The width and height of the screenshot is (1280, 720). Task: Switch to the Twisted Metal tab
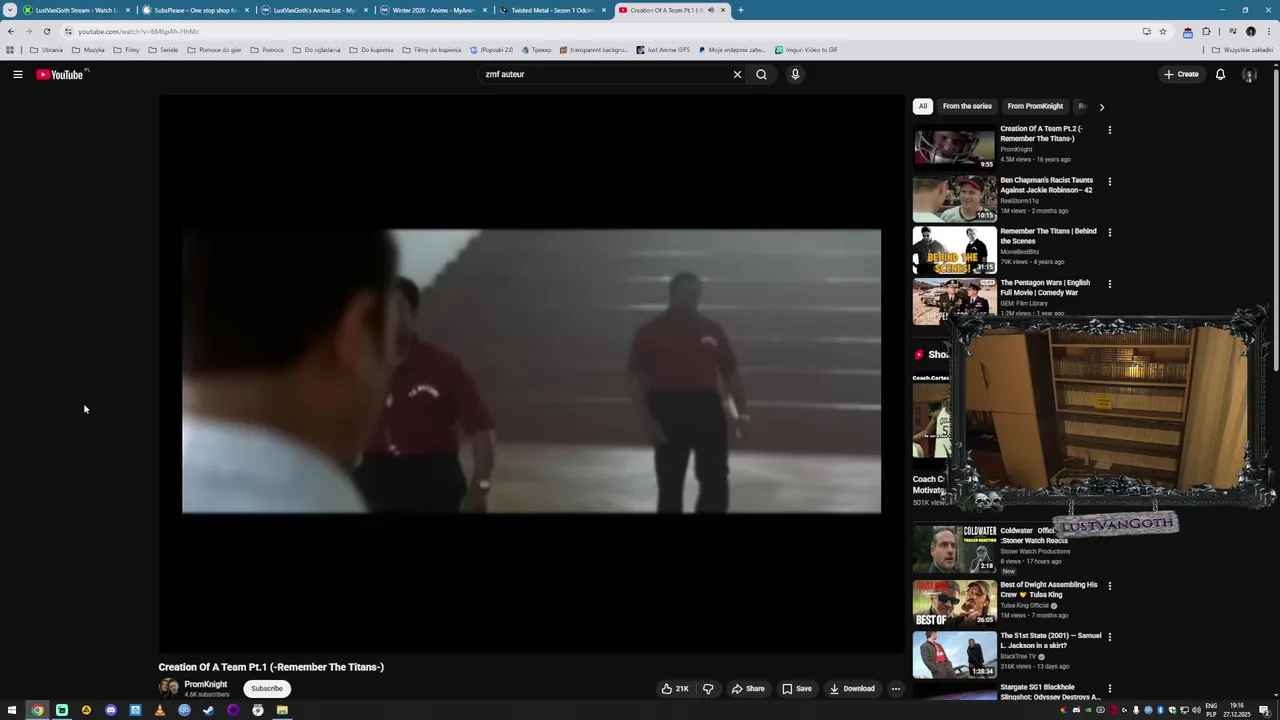tap(552, 10)
